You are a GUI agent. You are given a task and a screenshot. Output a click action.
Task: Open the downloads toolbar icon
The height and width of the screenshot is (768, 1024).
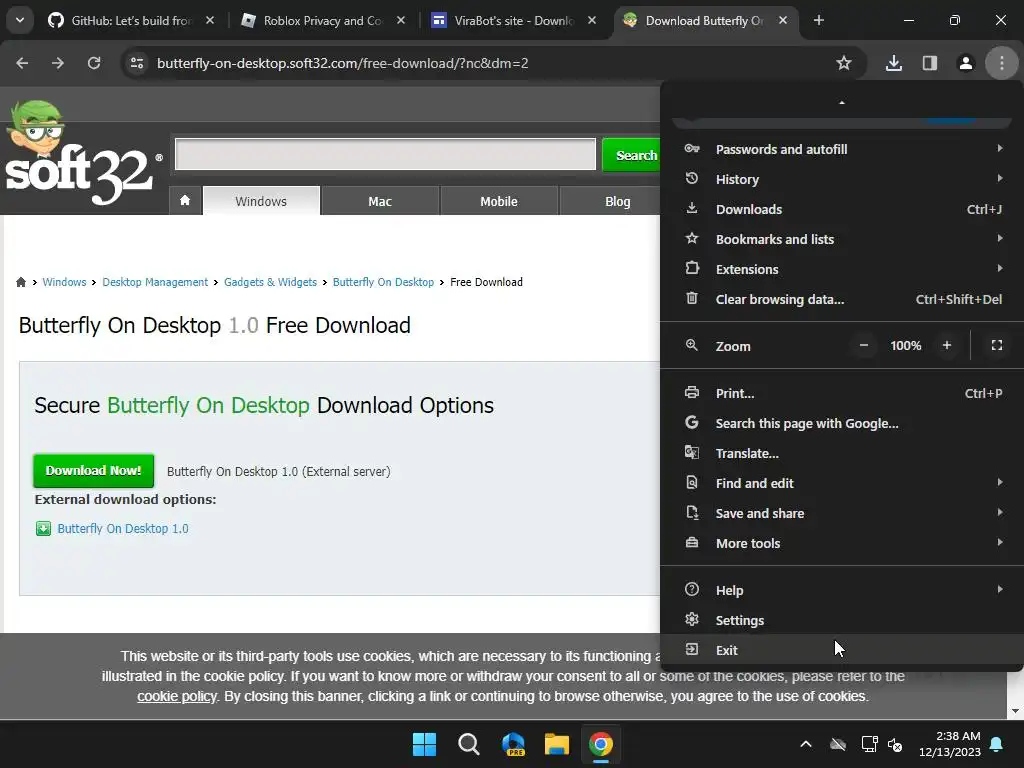tap(894, 63)
